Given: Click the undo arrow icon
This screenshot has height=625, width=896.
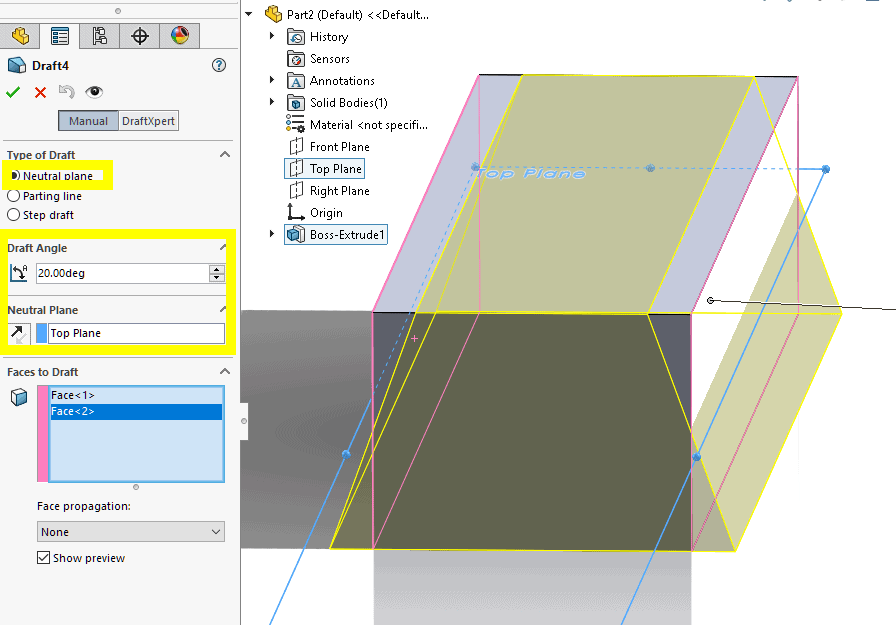Looking at the screenshot, I should click(67, 91).
